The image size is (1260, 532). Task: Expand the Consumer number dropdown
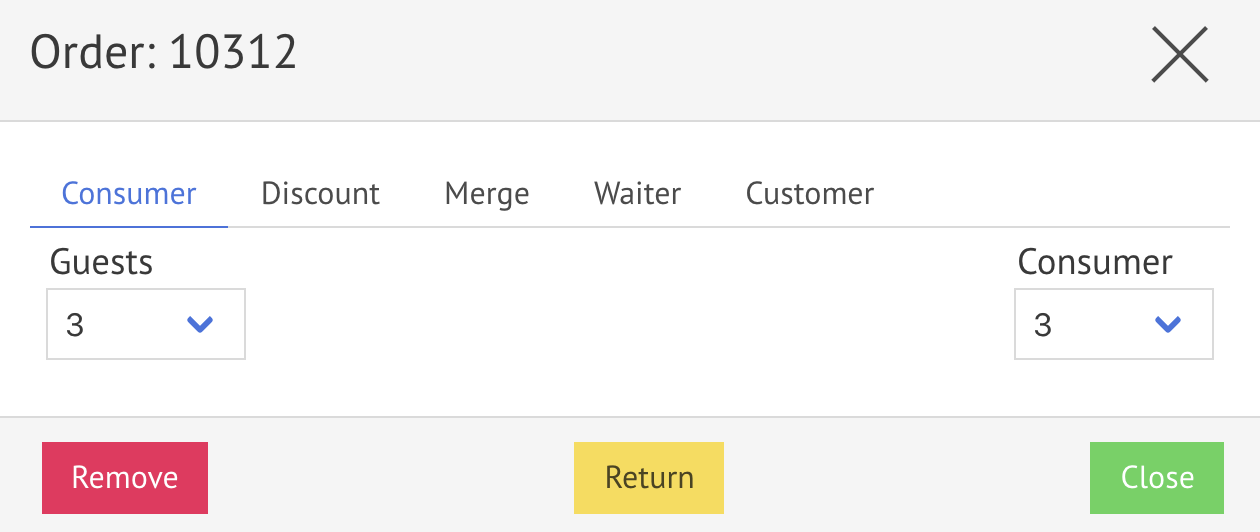click(x=1113, y=324)
